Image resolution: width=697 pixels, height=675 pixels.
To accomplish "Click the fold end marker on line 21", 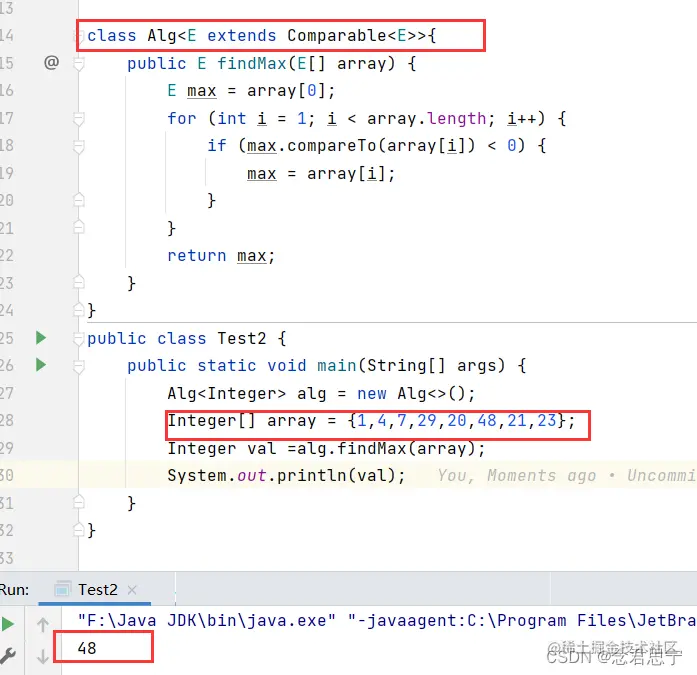I will [79, 228].
